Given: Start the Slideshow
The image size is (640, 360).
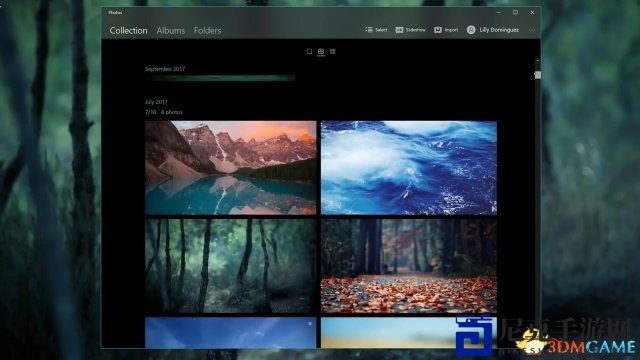Looking at the screenshot, I should pyautogui.click(x=411, y=30).
